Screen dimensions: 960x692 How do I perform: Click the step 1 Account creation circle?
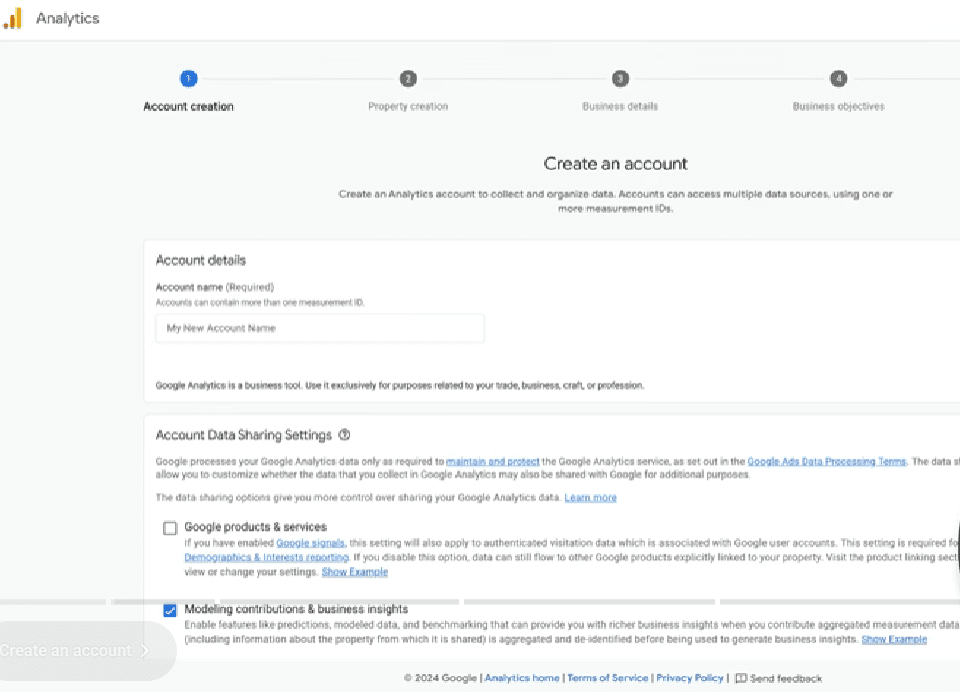[188, 79]
